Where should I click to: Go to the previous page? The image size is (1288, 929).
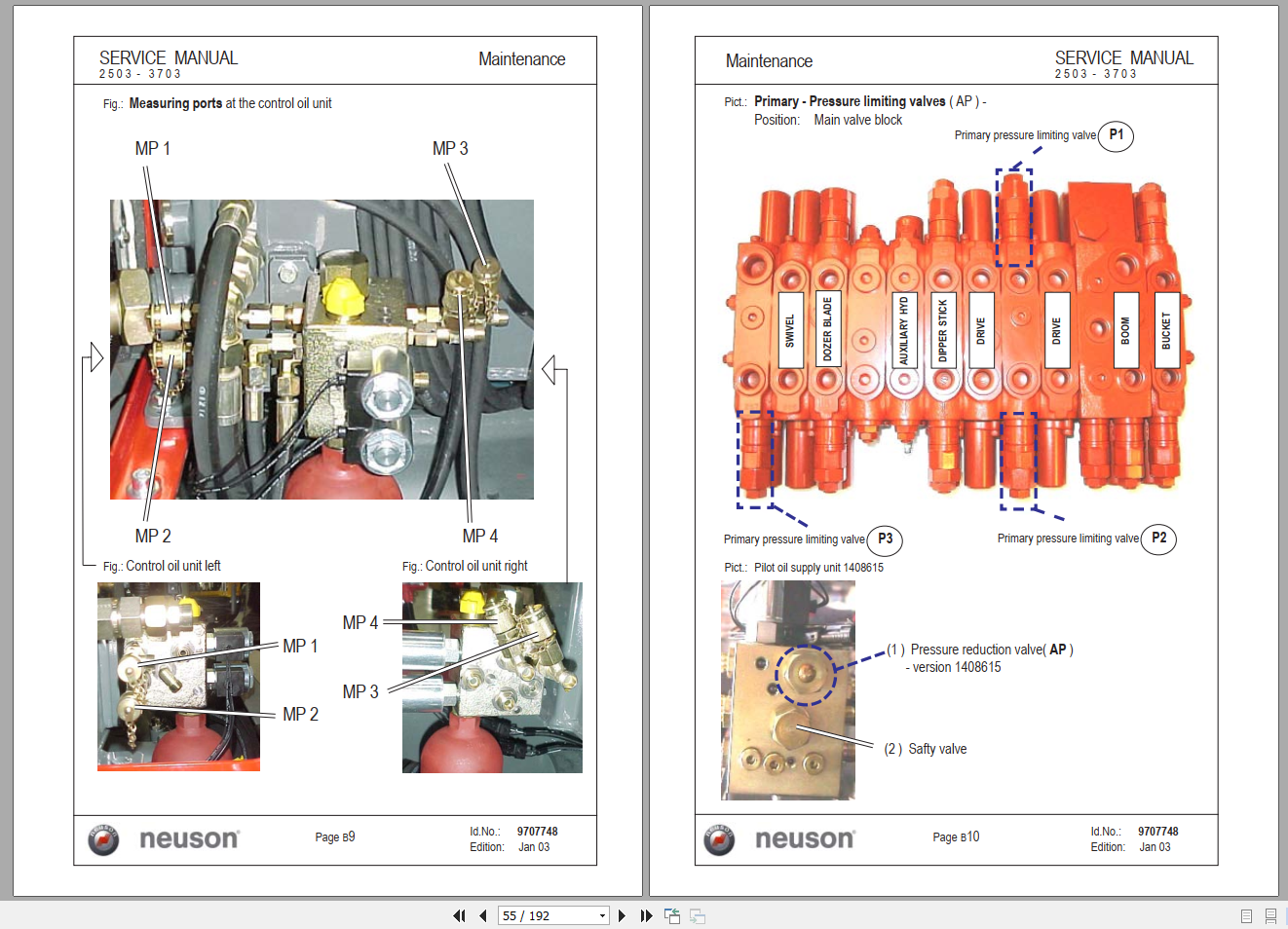click(482, 915)
